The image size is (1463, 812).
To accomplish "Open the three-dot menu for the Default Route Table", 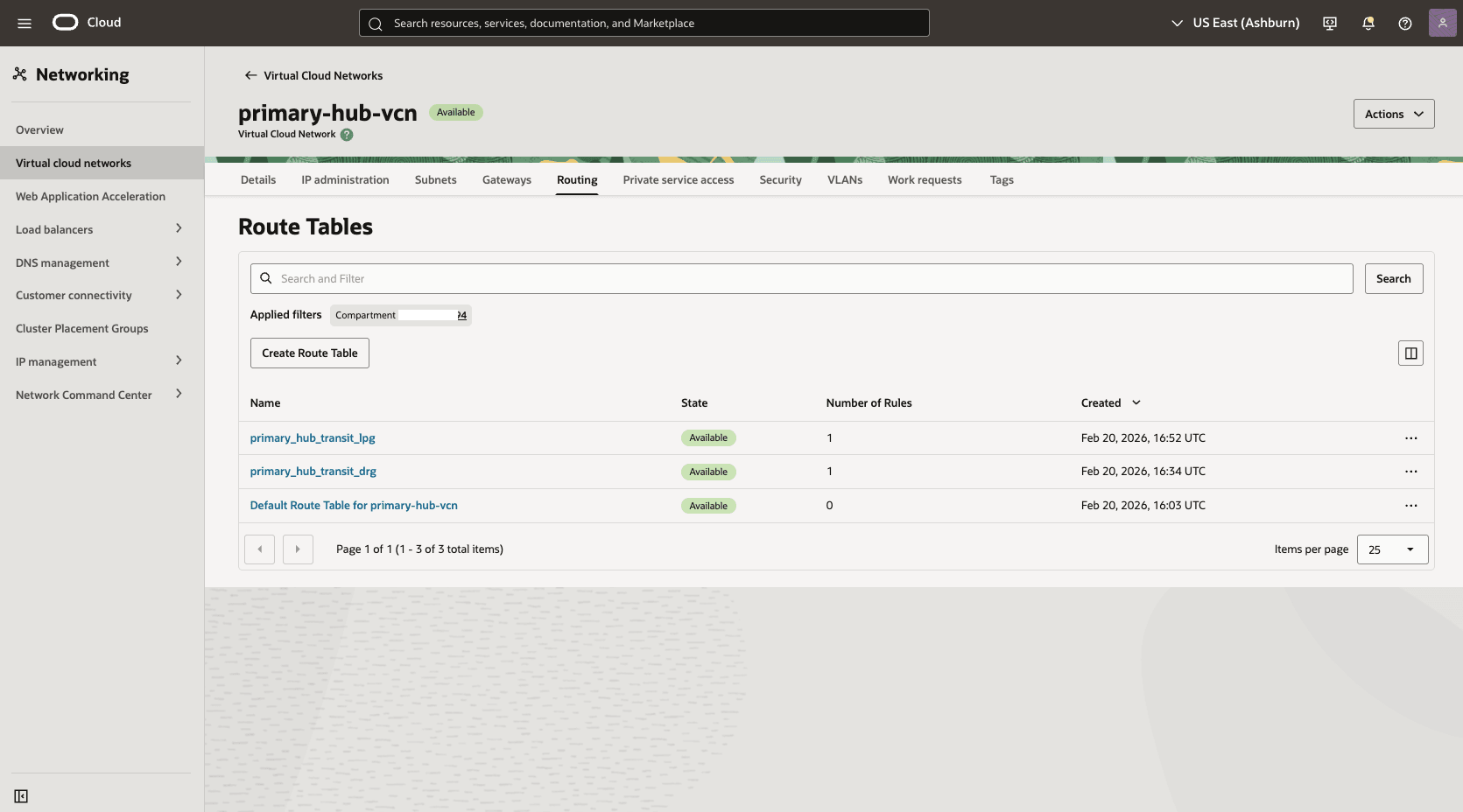I will (x=1410, y=506).
